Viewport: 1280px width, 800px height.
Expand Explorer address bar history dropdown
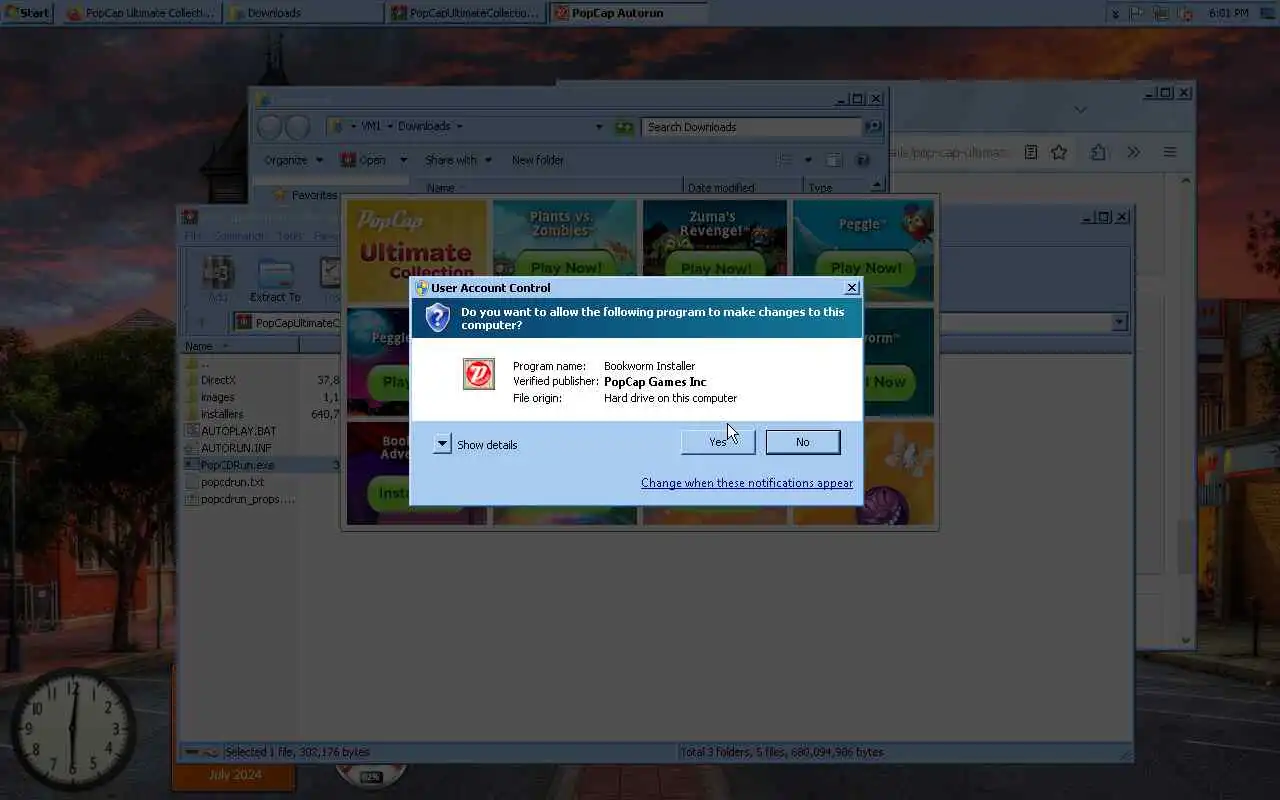click(599, 127)
